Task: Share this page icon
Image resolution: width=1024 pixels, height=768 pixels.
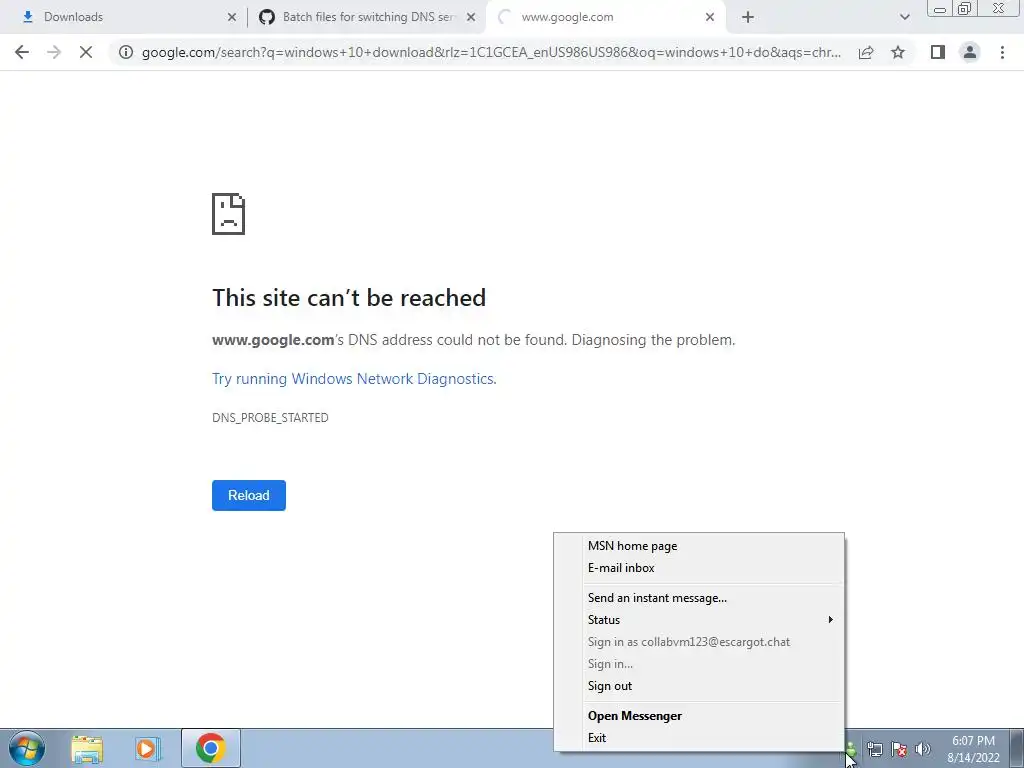Action: tap(866, 52)
